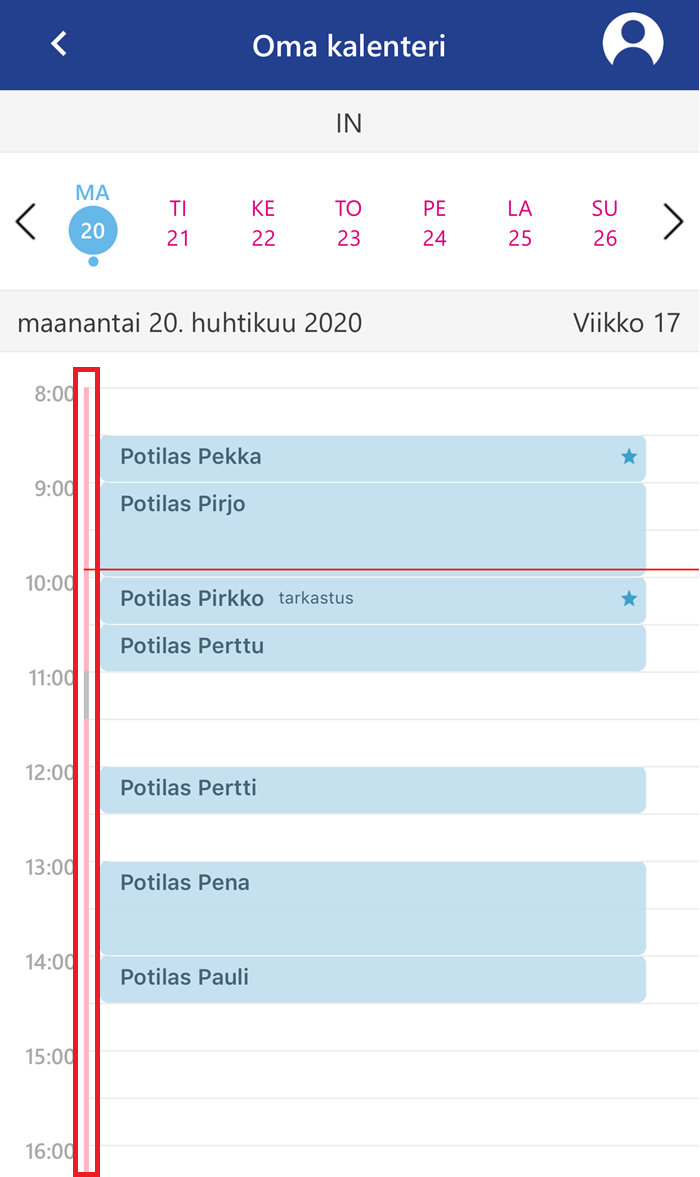Open Potilas Pena appointment
This screenshot has height=1177, width=700.
pyautogui.click(x=373, y=908)
